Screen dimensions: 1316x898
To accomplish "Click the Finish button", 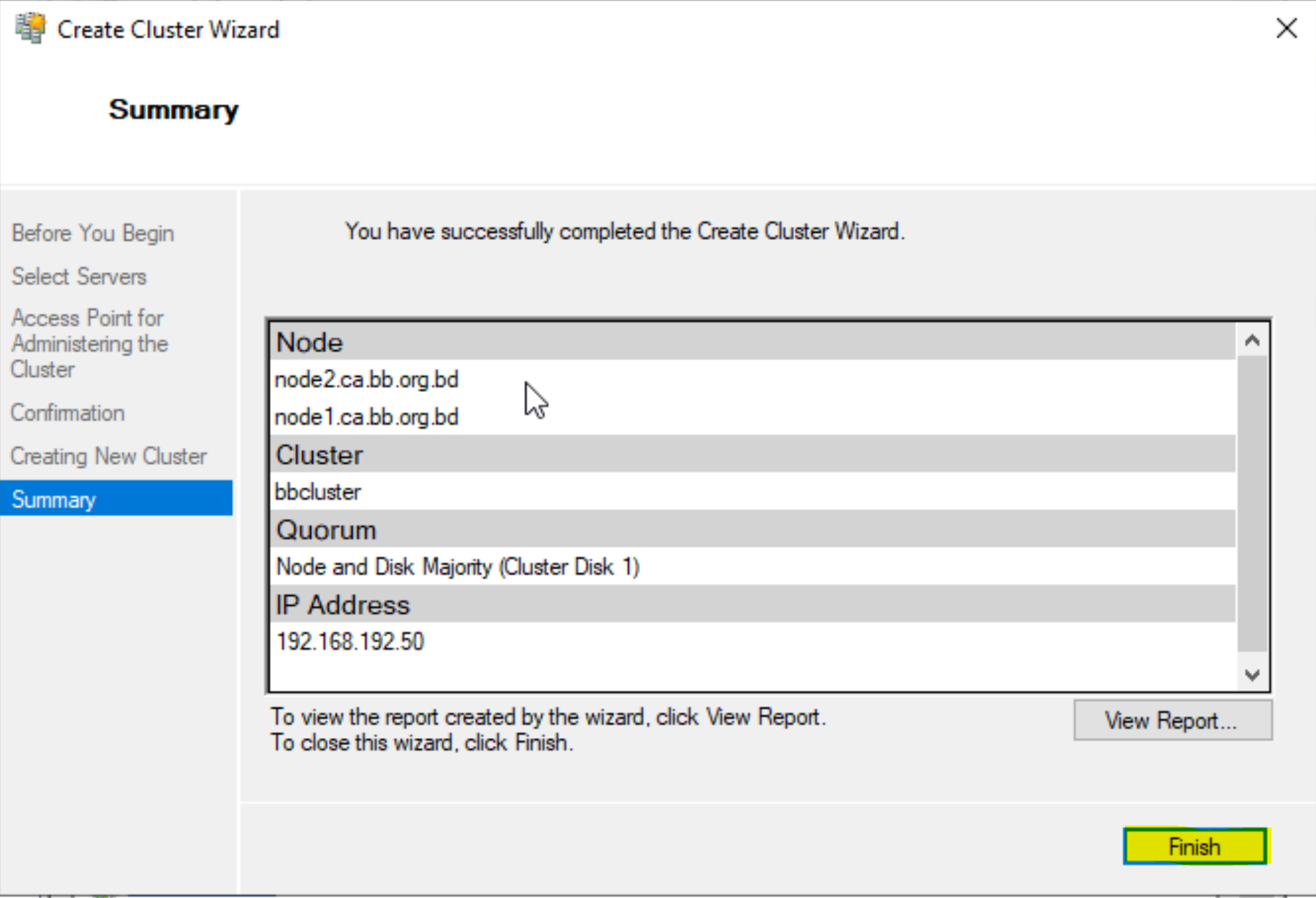I will tap(1195, 847).
